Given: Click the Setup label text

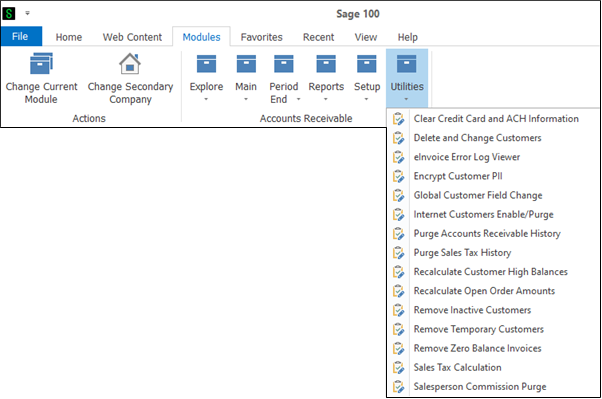Looking at the screenshot, I should pyautogui.click(x=367, y=87).
